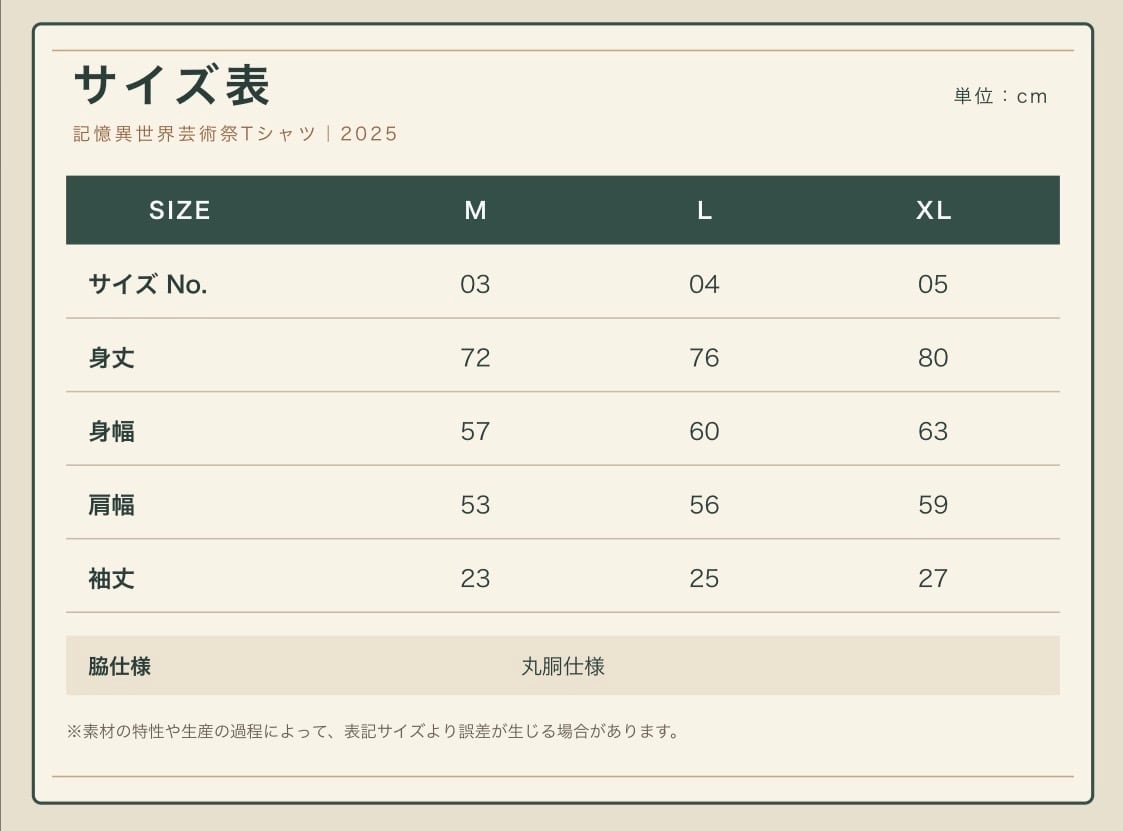Click the サイズ No. row label
The height and width of the screenshot is (831, 1123).
(x=148, y=284)
